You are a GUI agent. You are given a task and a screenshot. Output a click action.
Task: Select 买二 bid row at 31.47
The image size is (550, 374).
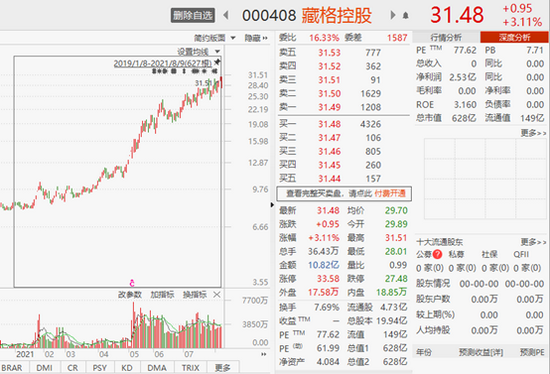pos(344,138)
